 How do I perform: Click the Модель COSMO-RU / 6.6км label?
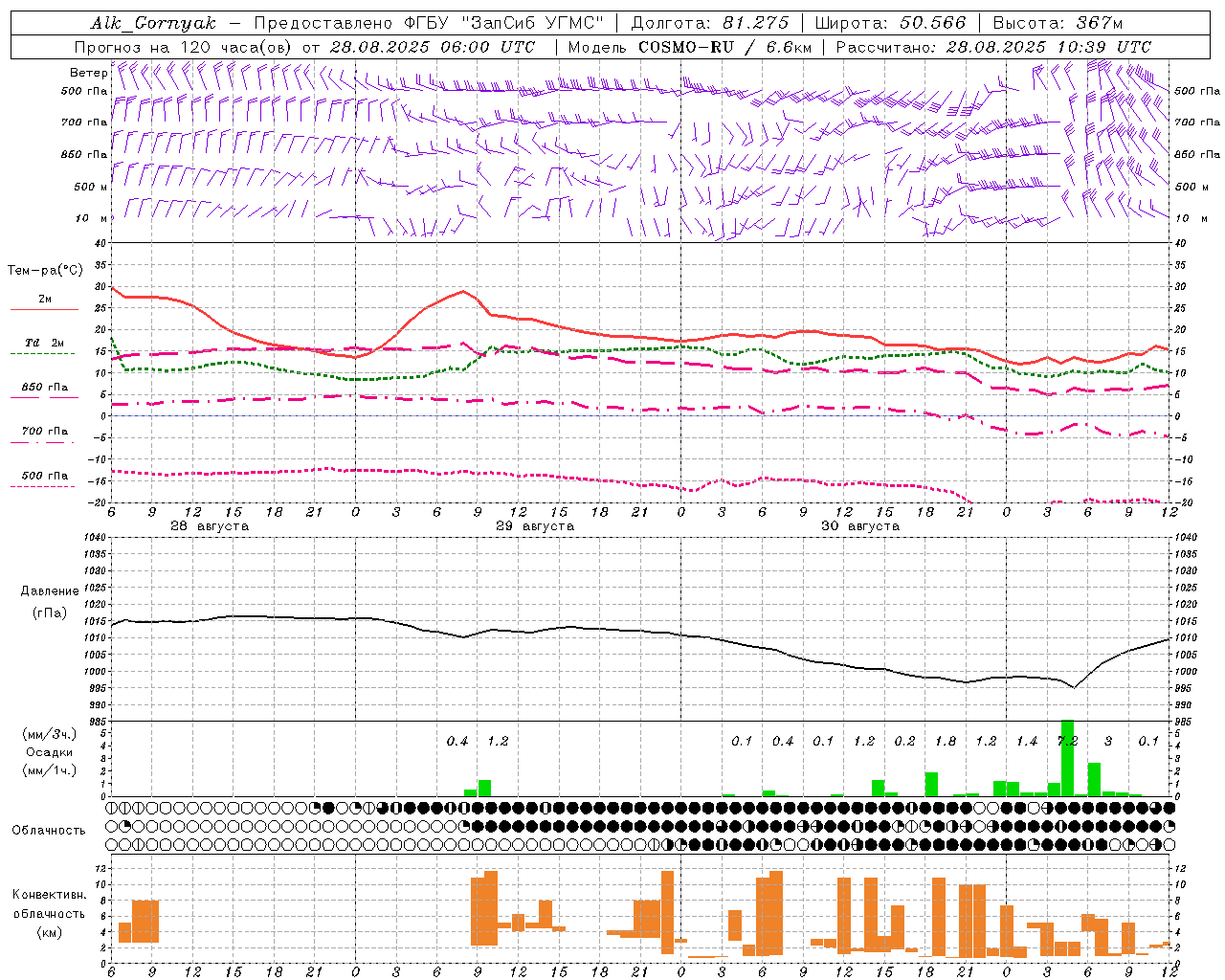point(690,47)
